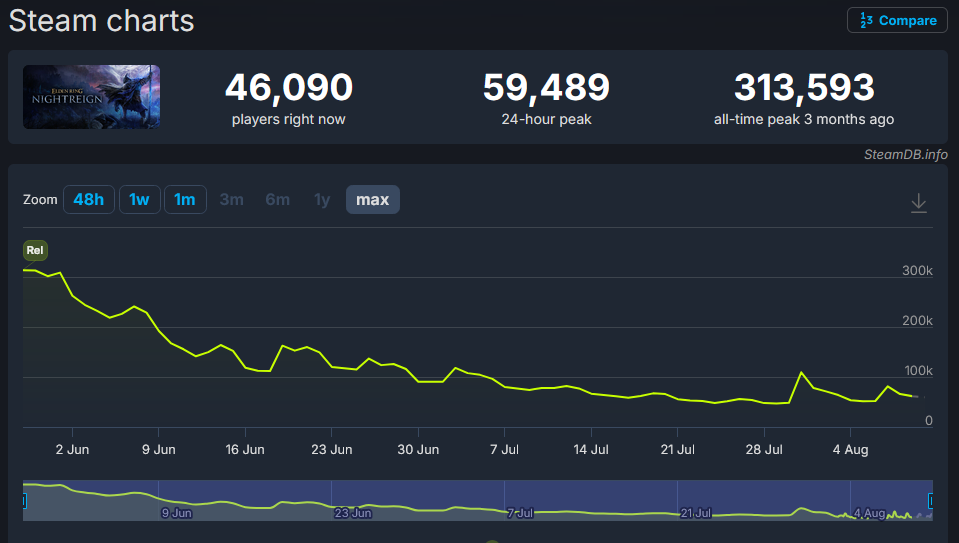Select the 6m zoom option

tap(278, 199)
